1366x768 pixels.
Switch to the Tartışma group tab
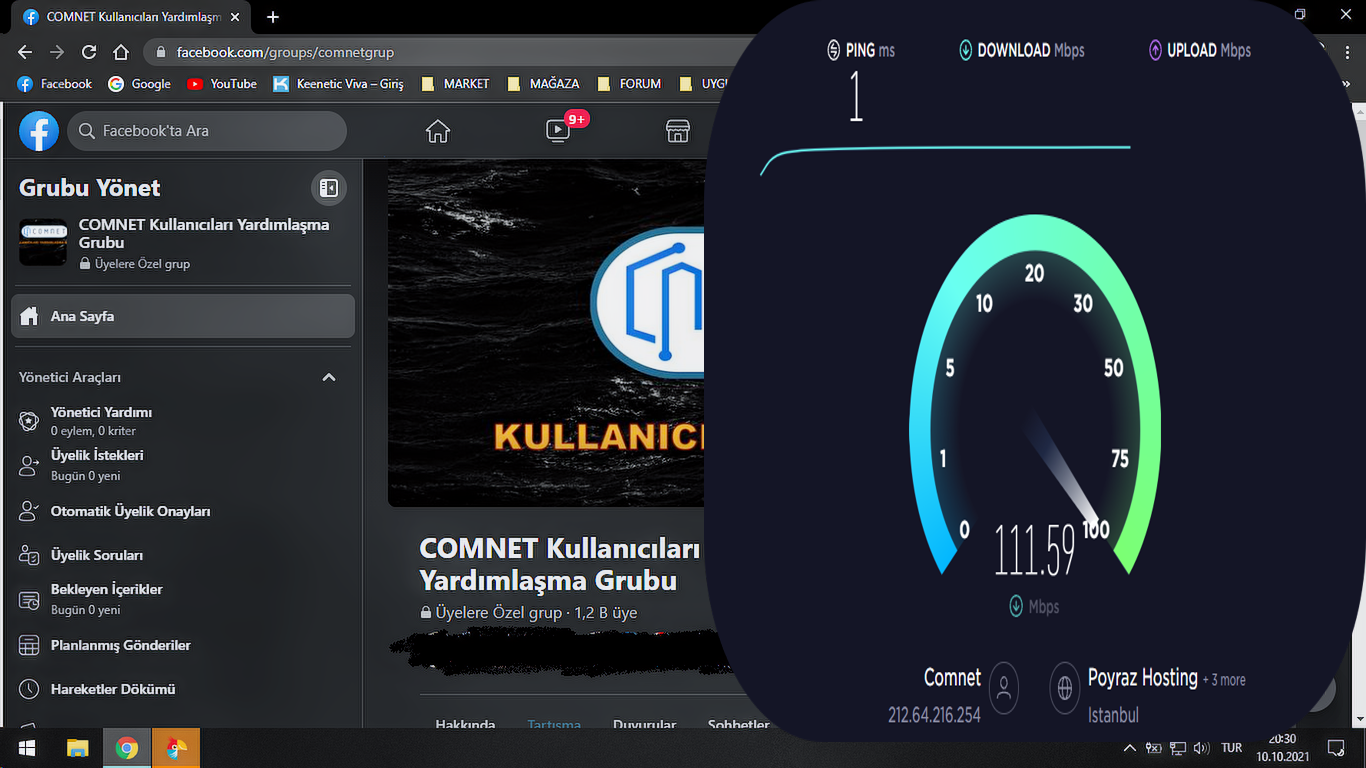point(554,725)
